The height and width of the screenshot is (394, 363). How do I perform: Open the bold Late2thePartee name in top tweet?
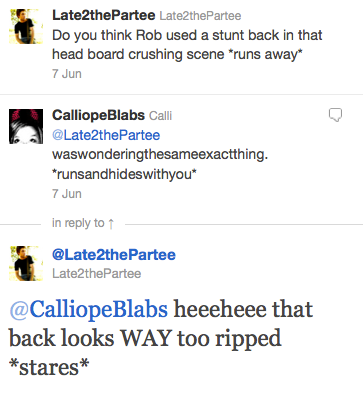(x=103, y=15)
